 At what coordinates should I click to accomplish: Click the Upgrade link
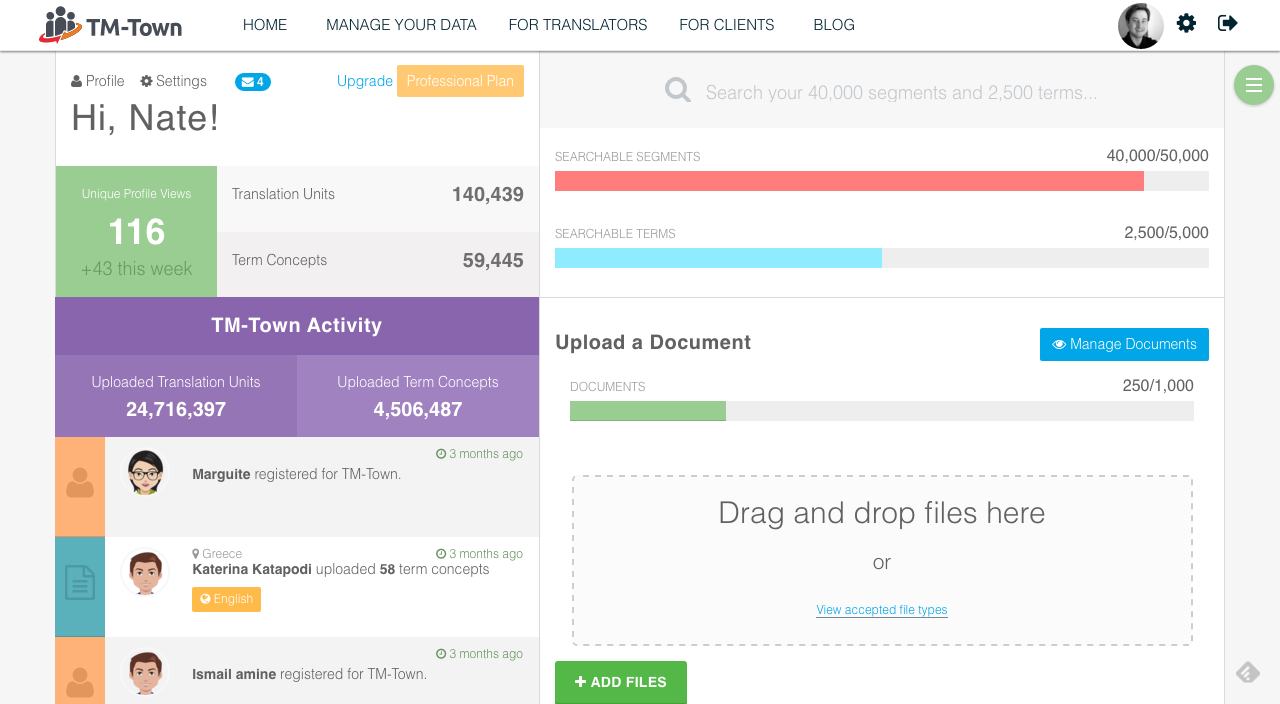coord(365,81)
